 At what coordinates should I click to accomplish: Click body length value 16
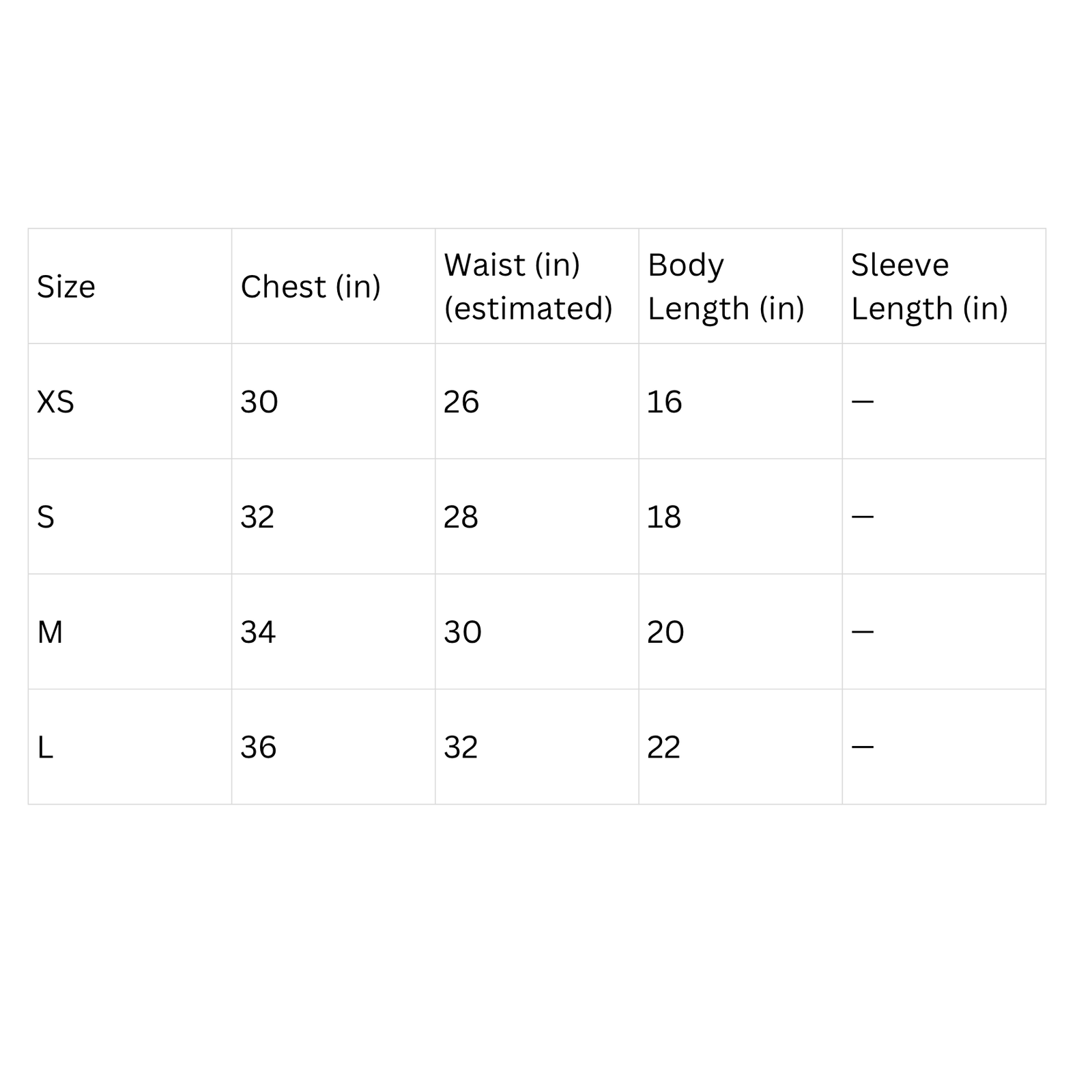[x=664, y=402]
